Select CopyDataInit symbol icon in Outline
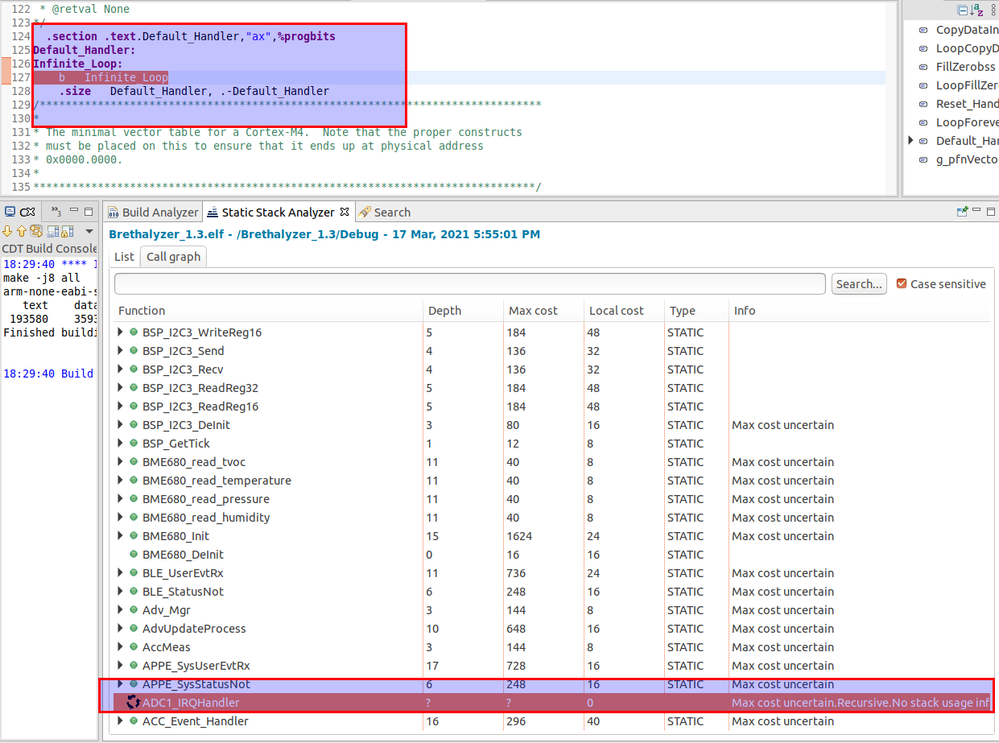Screen dimensions: 999x743 point(923,30)
